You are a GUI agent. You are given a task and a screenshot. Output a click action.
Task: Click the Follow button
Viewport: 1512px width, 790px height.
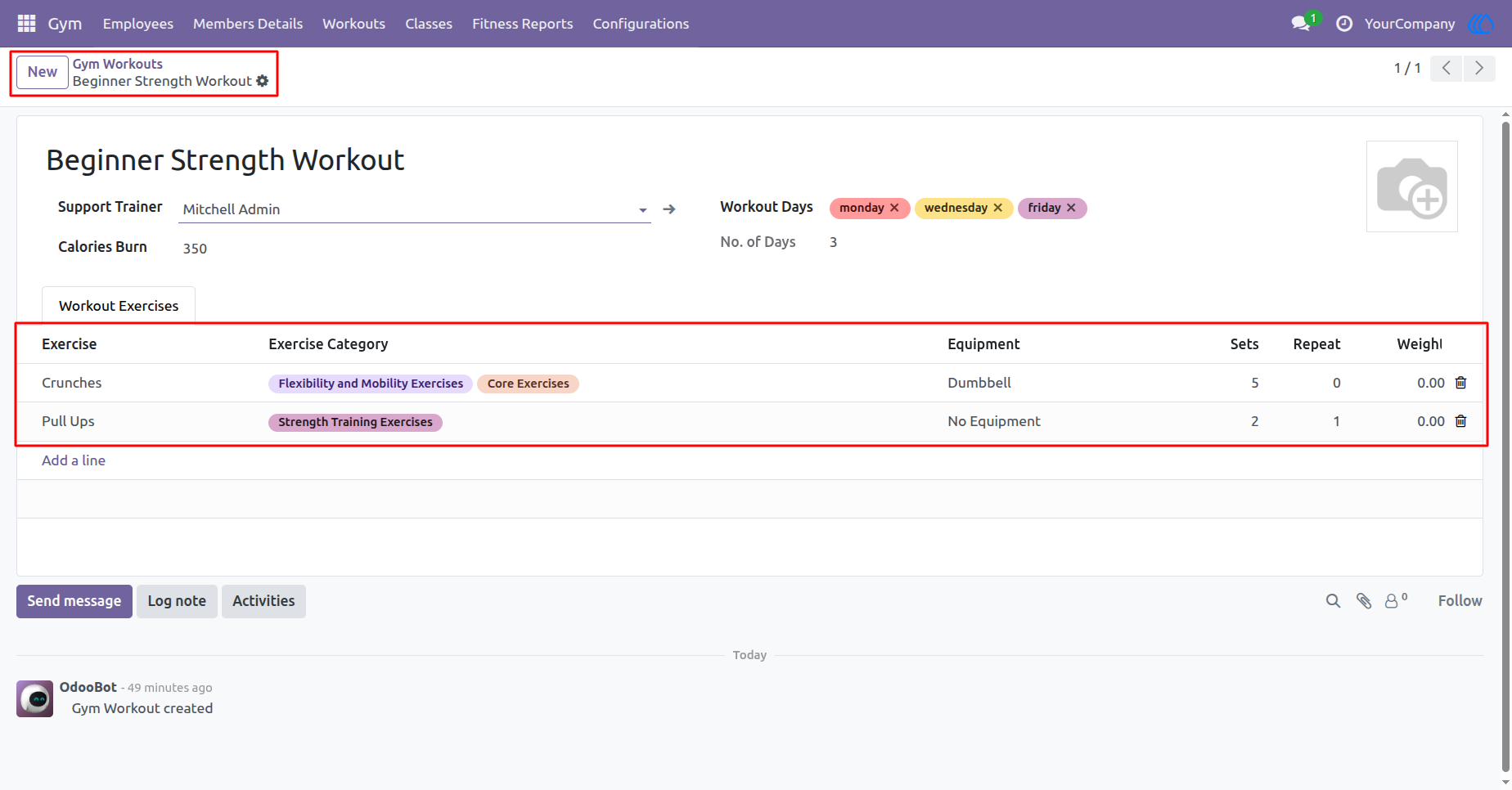[1460, 601]
